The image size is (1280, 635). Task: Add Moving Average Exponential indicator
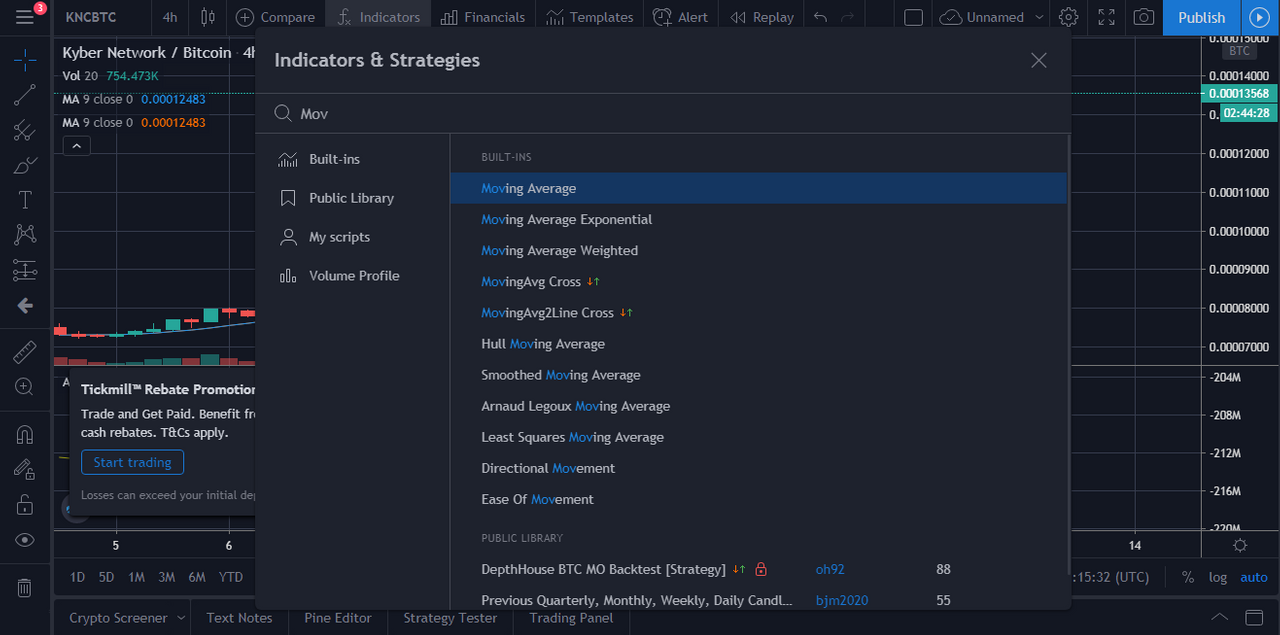(758, 219)
